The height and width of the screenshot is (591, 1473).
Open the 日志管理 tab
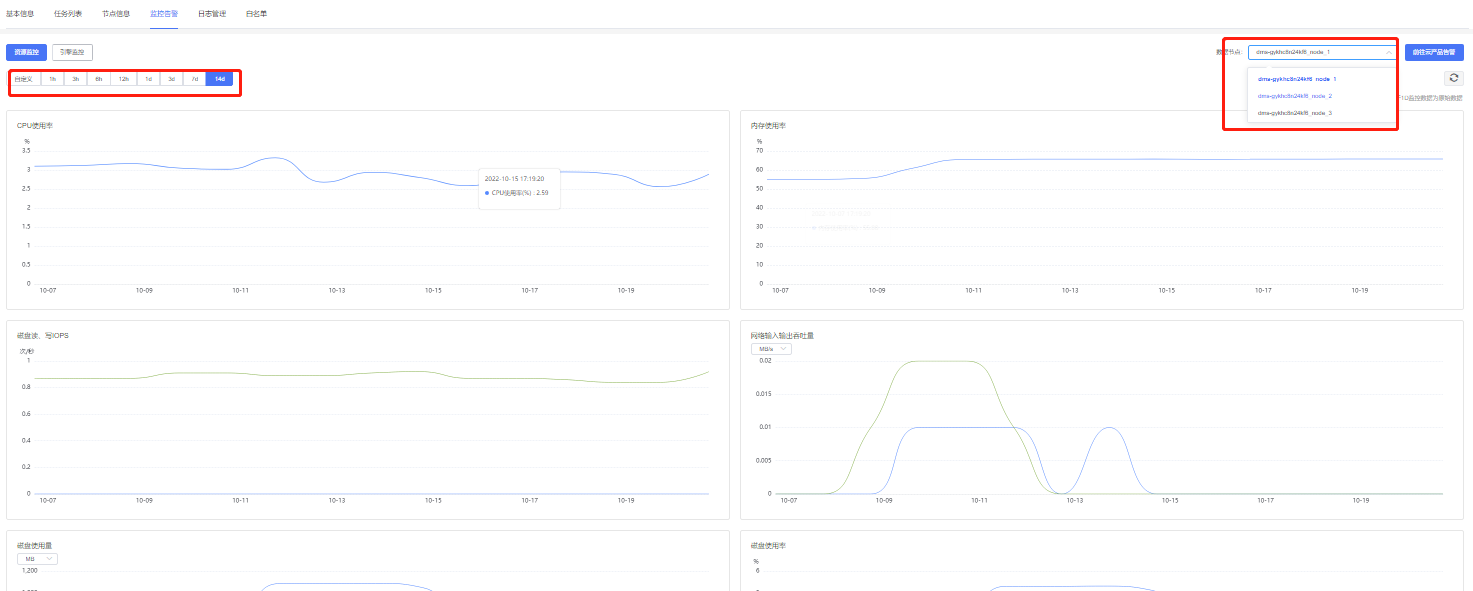tap(212, 14)
